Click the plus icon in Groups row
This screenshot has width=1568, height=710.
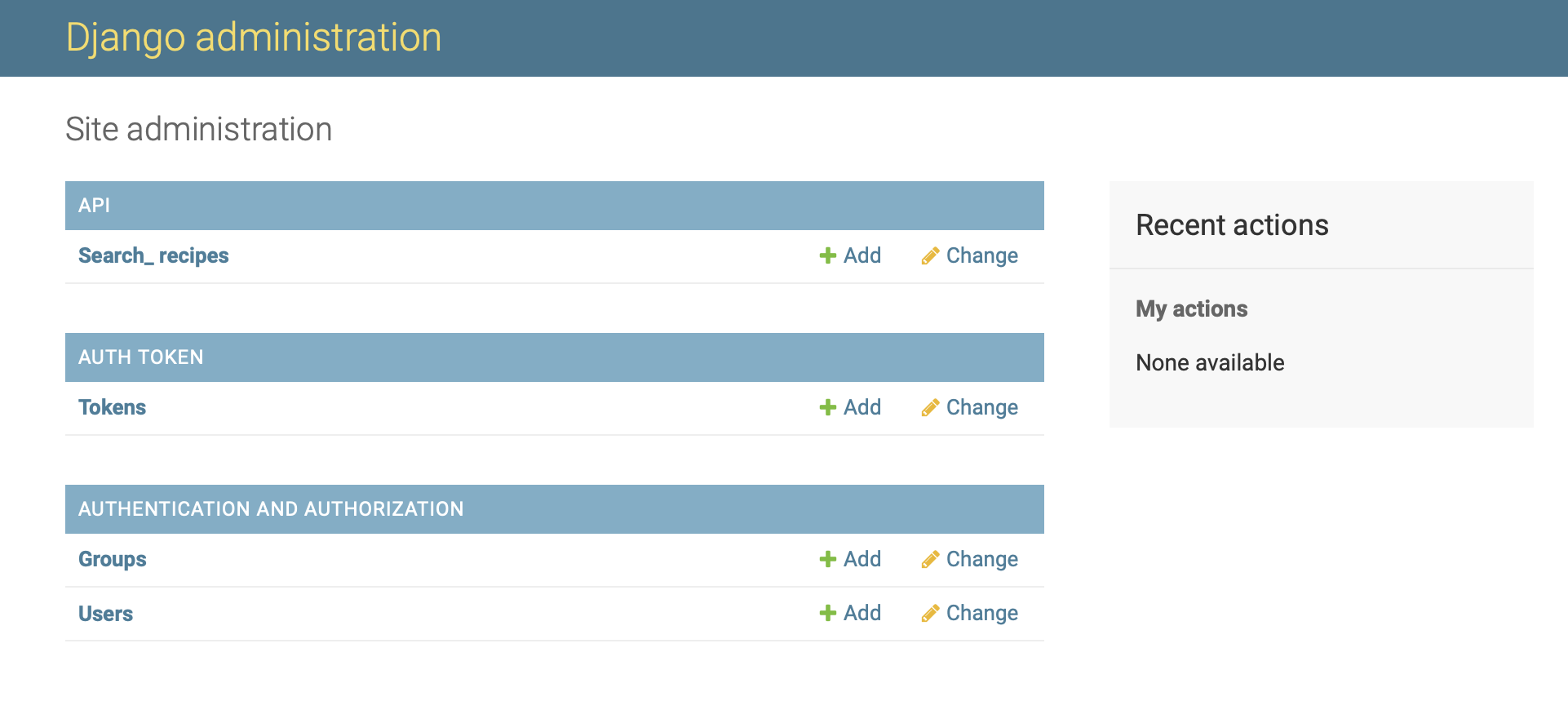[828, 560]
